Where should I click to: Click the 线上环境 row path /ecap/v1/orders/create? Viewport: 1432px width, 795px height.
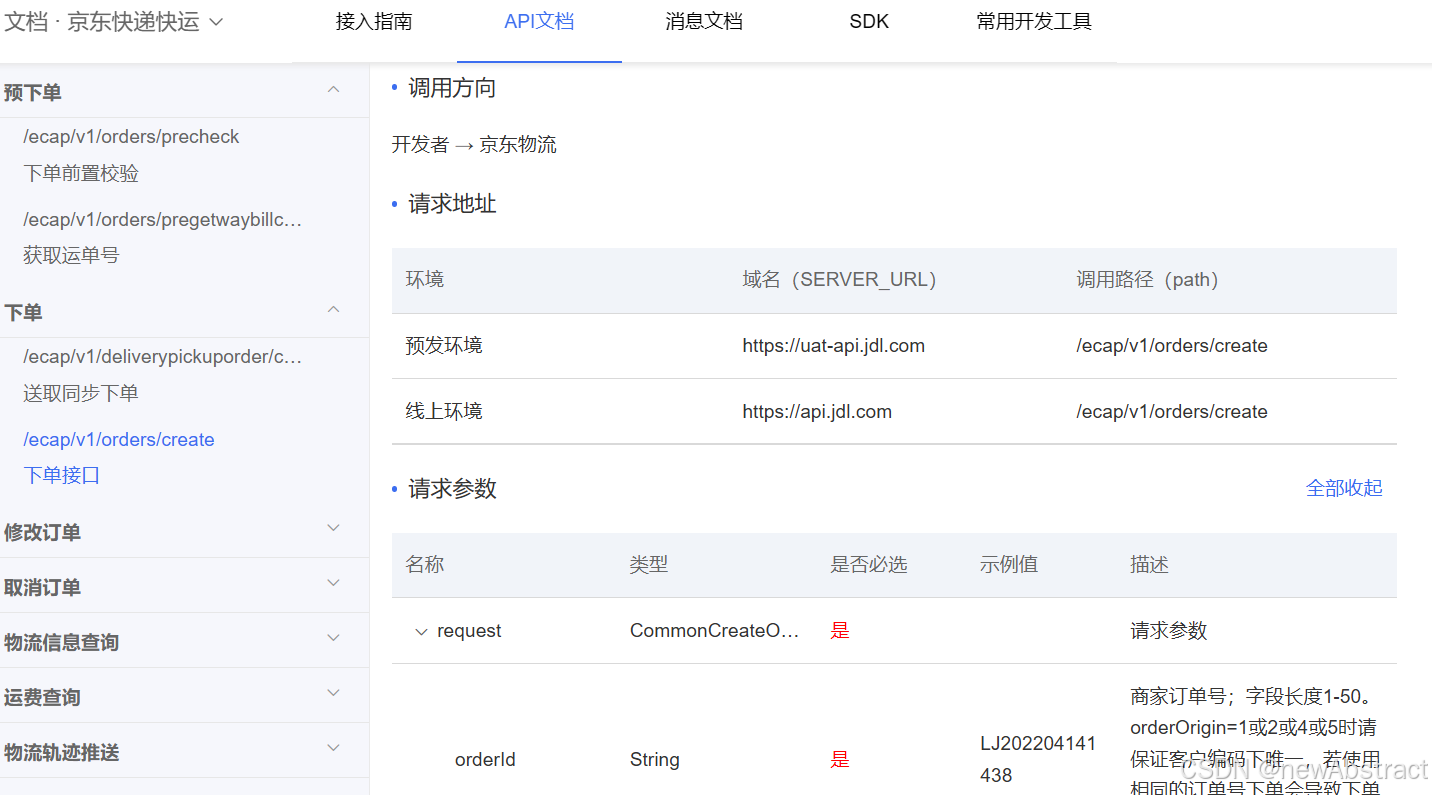pyautogui.click(x=1172, y=412)
